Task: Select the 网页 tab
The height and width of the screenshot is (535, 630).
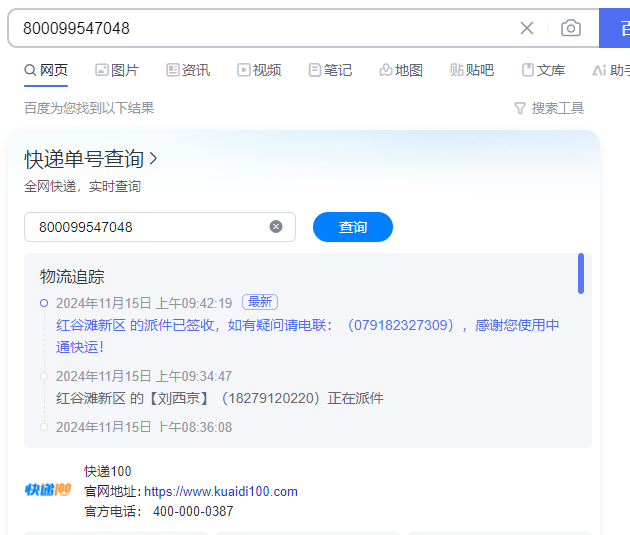Action: [46, 70]
